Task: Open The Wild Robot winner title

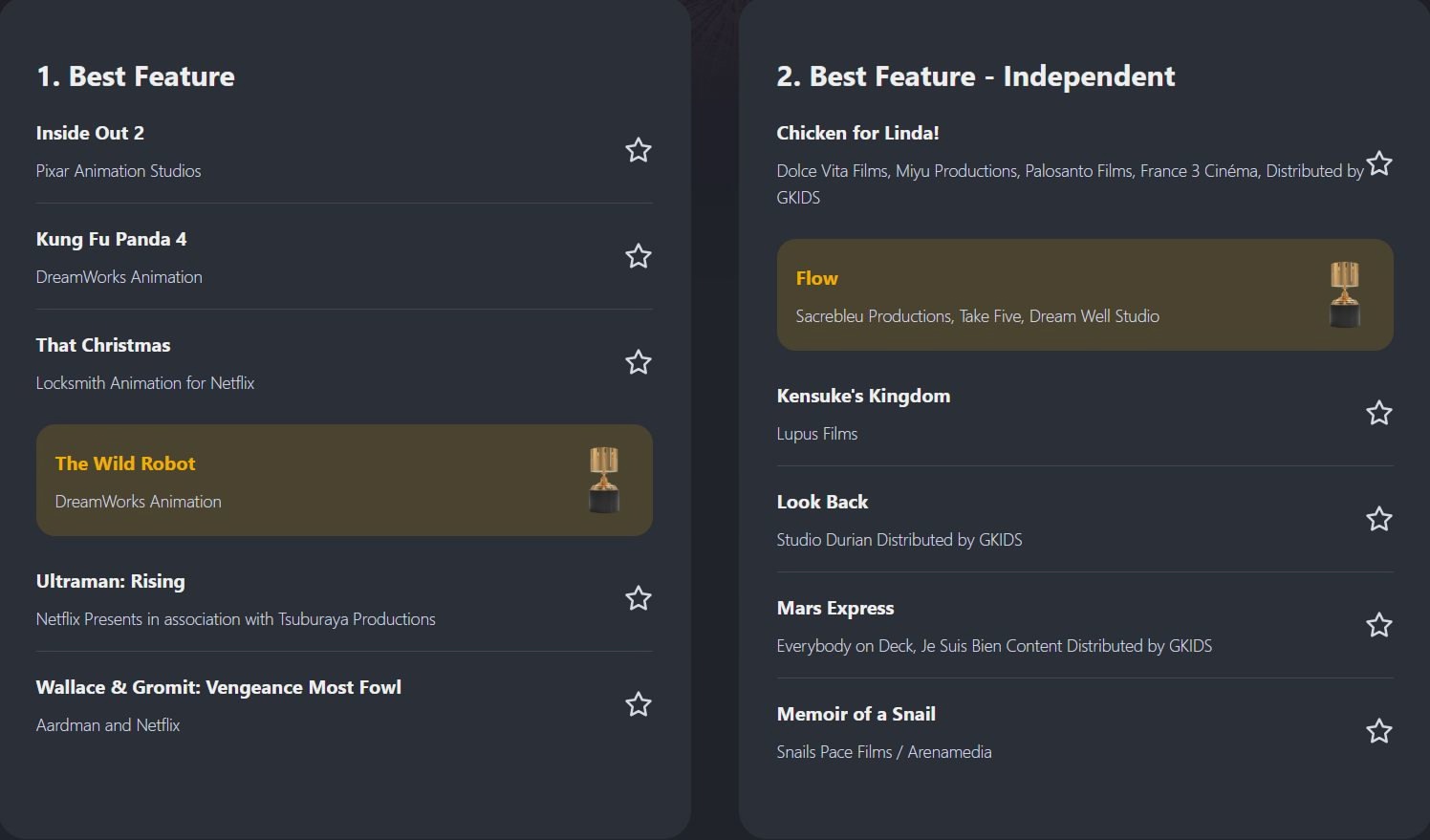Action: tap(125, 463)
